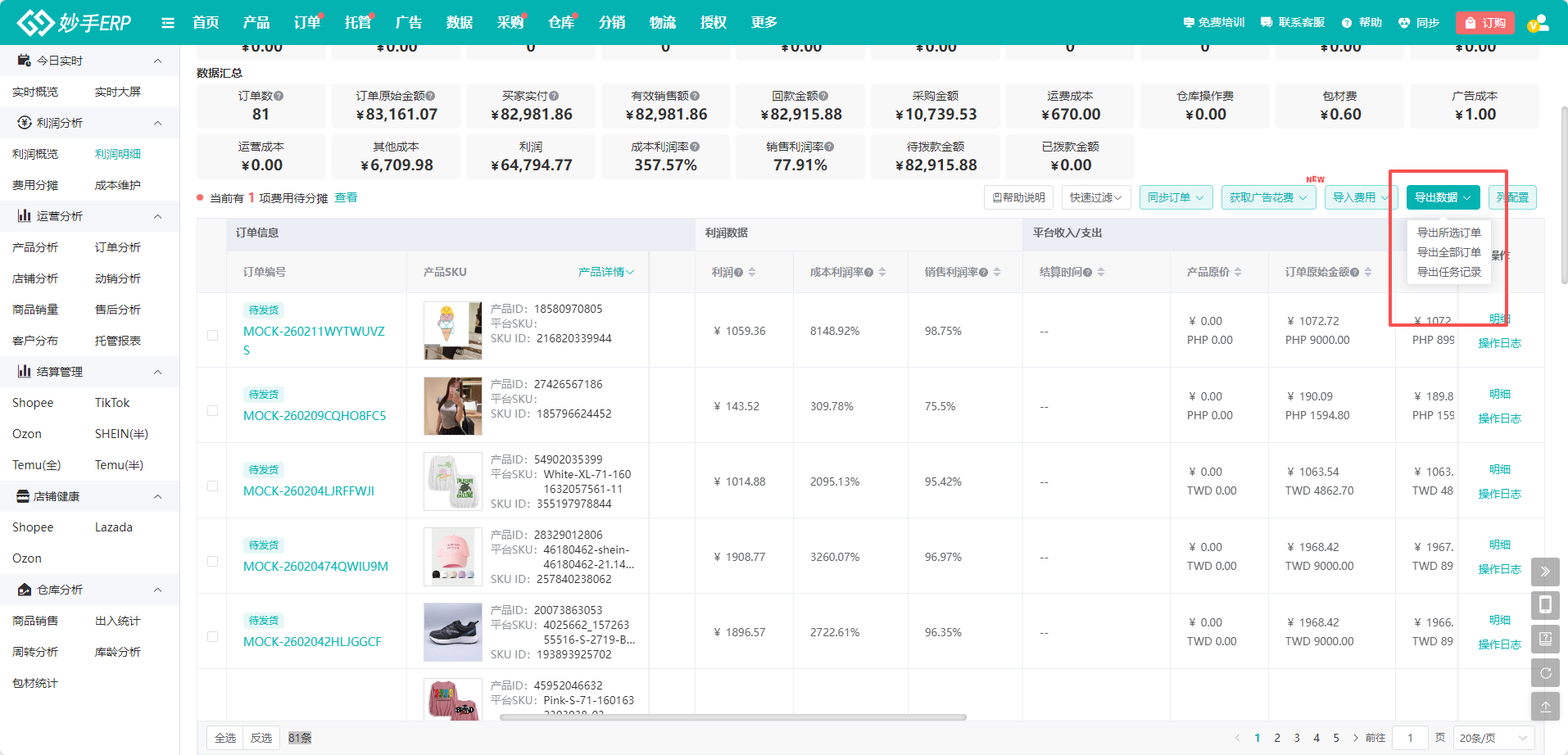
Task: Click the double-chevron collapse floating icon
Action: pyautogui.click(x=1545, y=572)
